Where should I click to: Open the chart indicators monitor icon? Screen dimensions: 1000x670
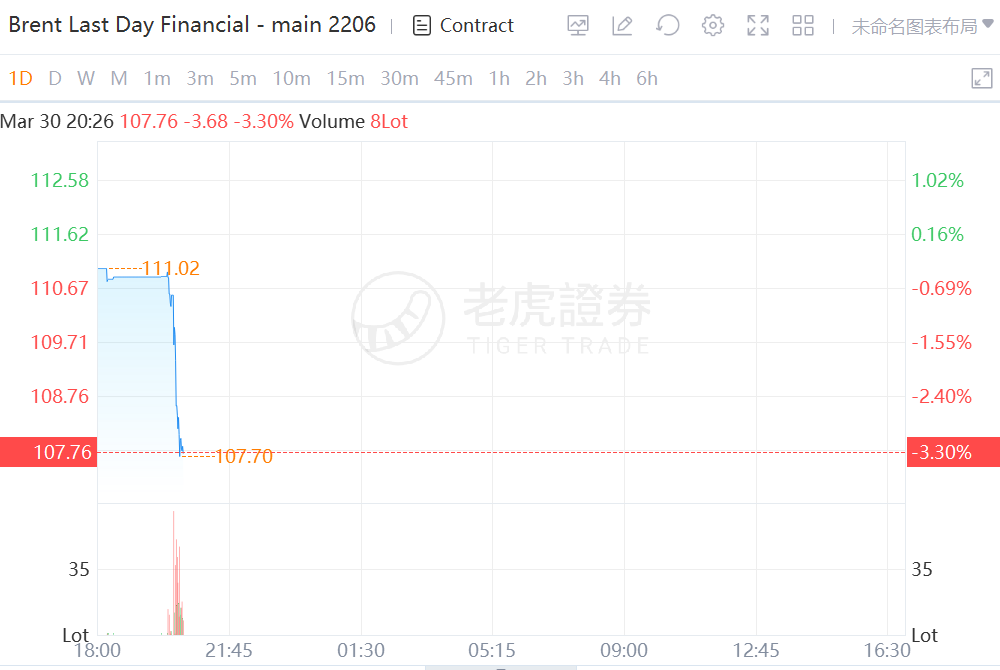coord(578,26)
